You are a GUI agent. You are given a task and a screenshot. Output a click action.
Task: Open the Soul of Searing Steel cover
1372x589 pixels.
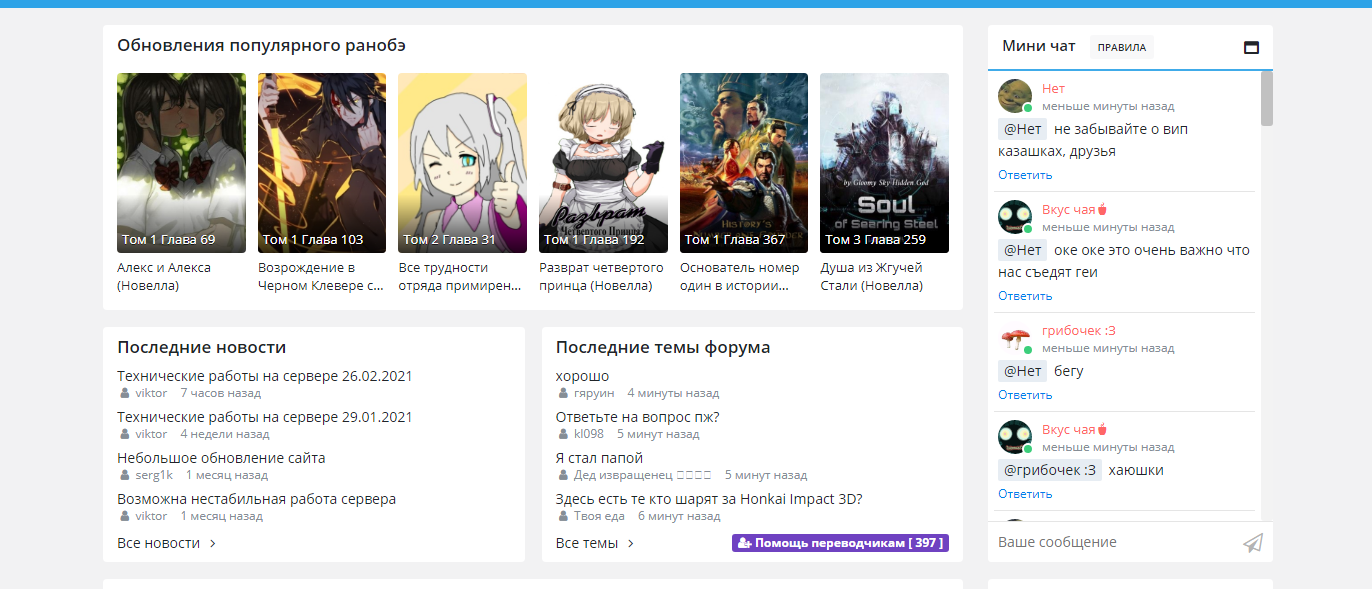(884, 163)
